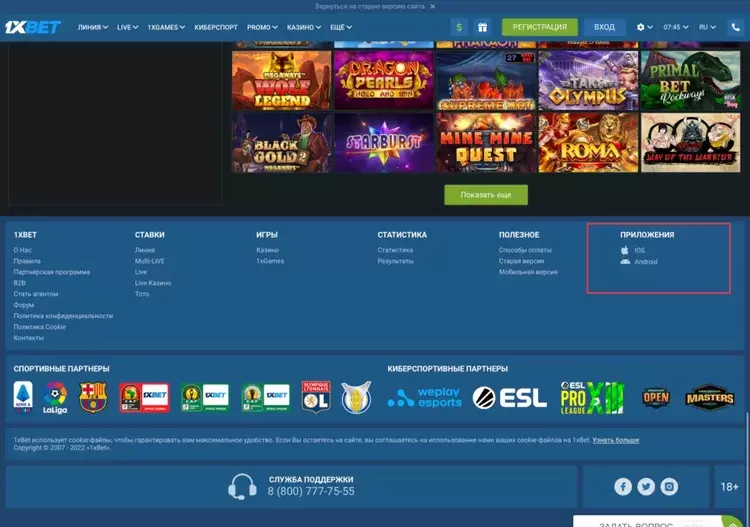This screenshot has width=750, height=527.
Task: Open the Twitter social icon
Action: [646, 487]
